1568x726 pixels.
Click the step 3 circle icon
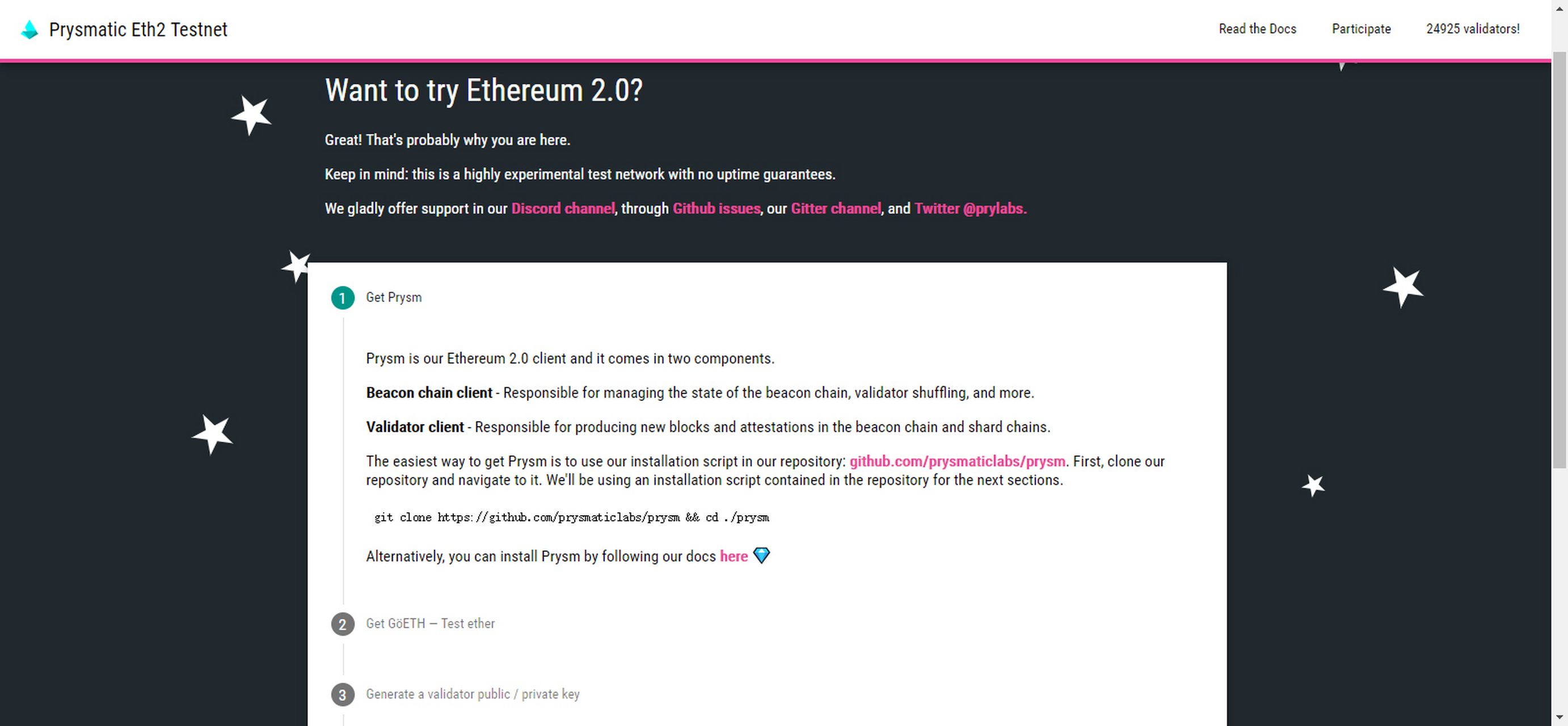(x=343, y=695)
